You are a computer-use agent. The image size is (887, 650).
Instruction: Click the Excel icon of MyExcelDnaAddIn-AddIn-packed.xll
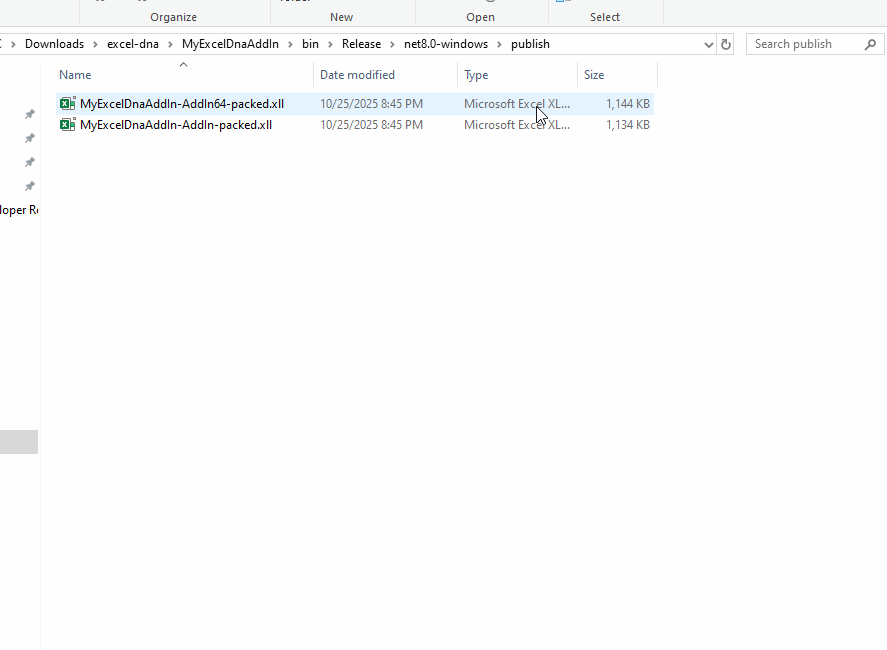click(x=67, y=125)
